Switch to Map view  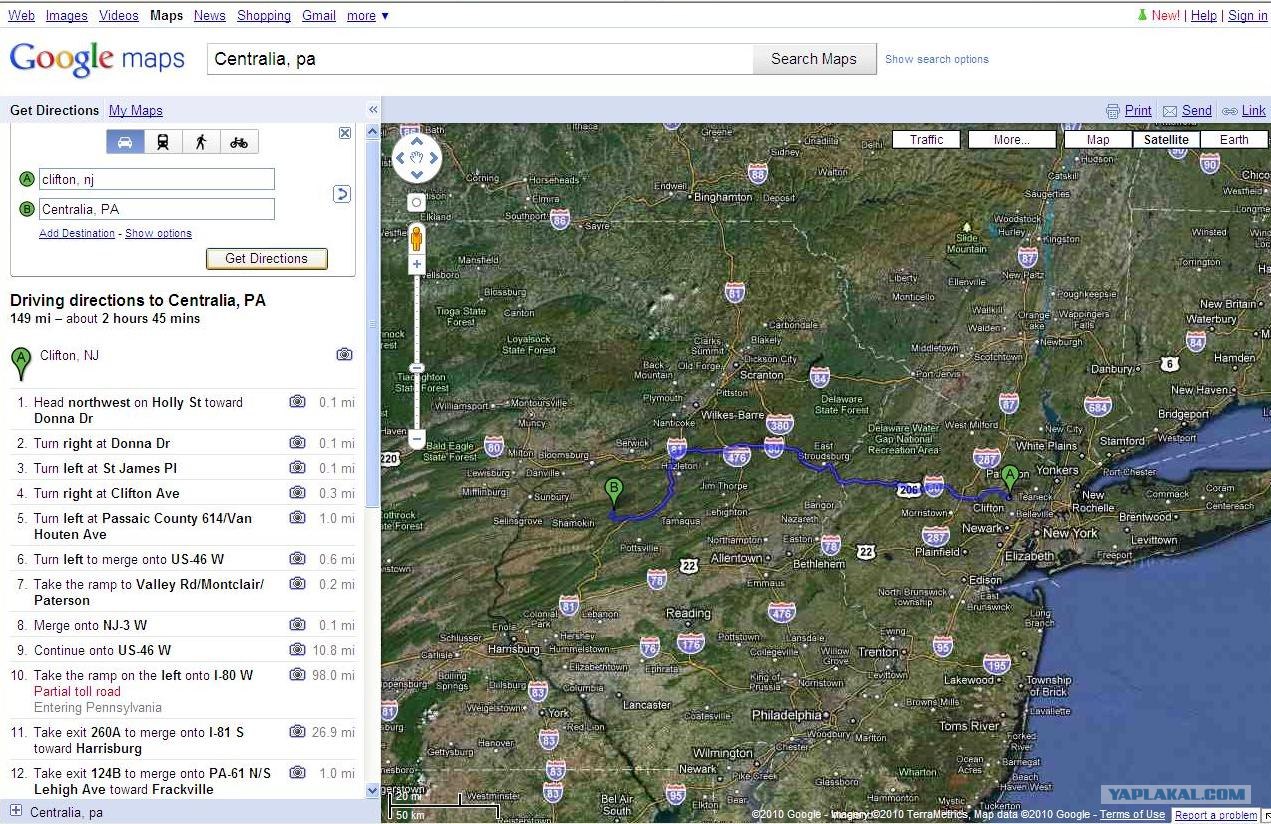click(1098, 140)
